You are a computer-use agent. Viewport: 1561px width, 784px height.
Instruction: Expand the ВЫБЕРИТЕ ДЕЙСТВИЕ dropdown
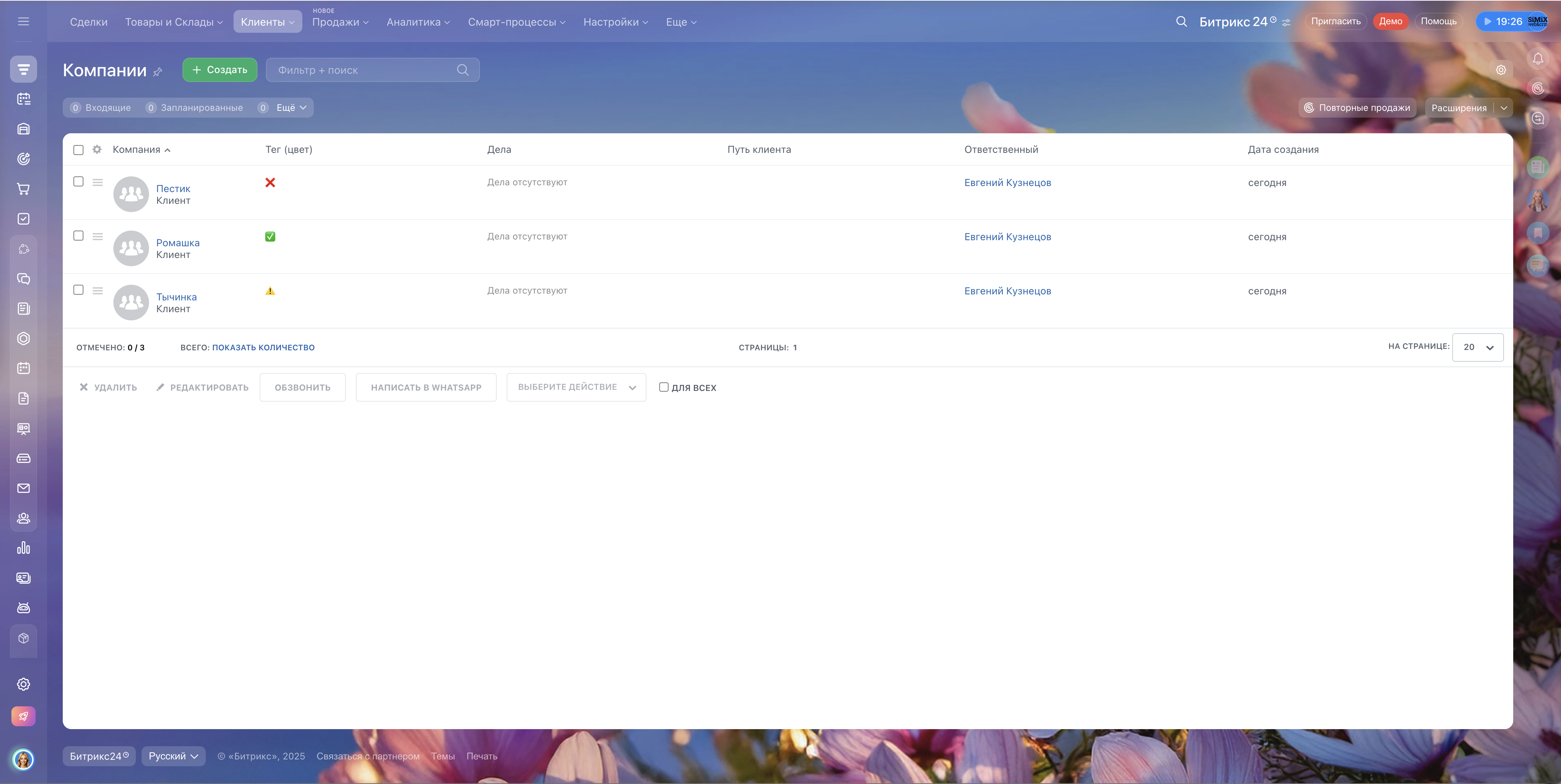576,387
